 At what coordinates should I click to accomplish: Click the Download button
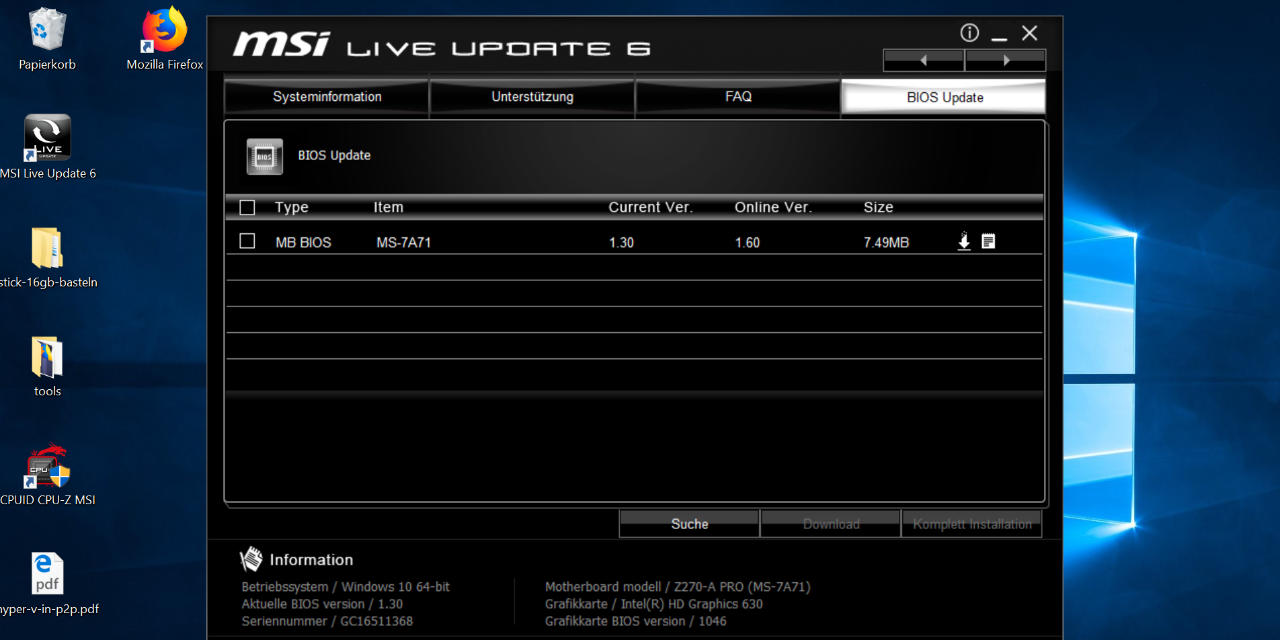[x=831, y=524]
